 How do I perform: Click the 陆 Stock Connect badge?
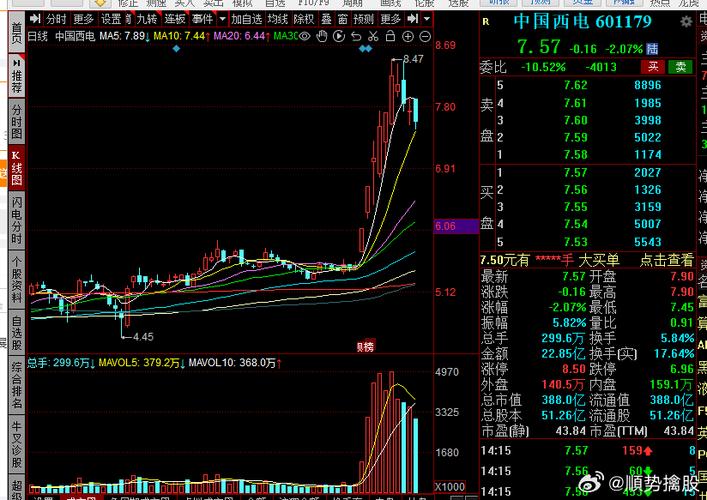[x=653, y=47]
